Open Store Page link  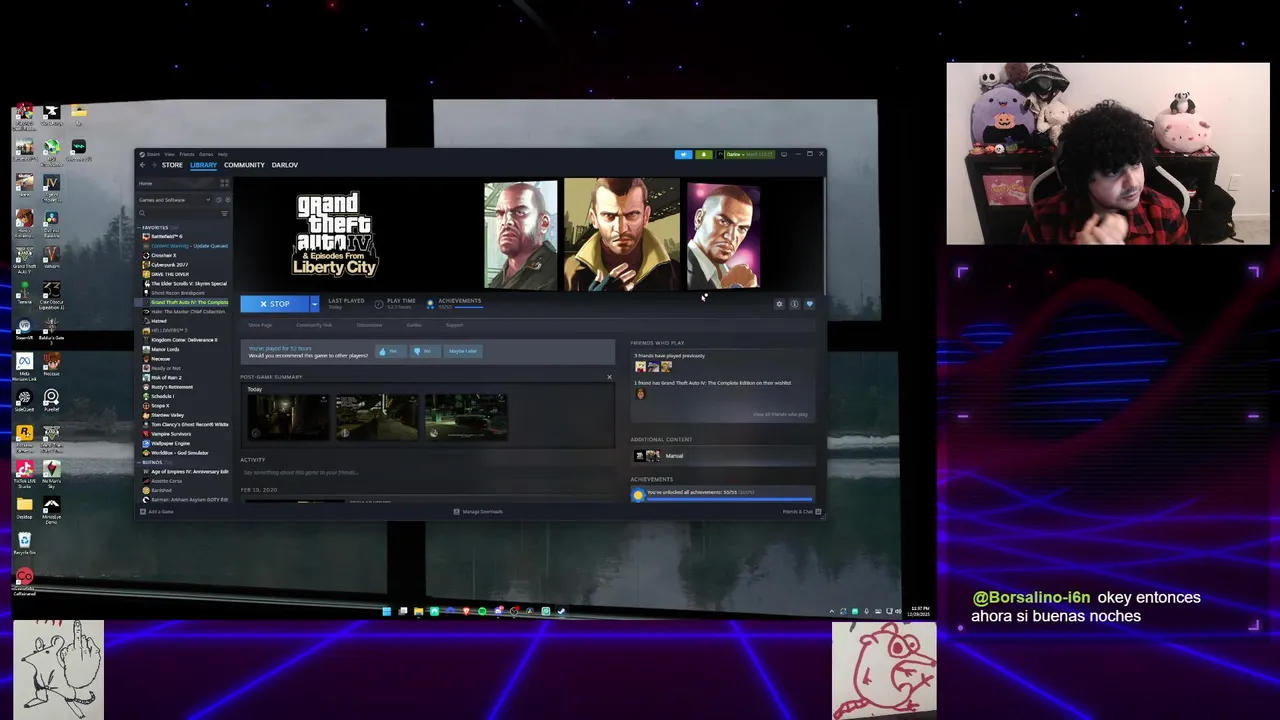tap(260, 325)
